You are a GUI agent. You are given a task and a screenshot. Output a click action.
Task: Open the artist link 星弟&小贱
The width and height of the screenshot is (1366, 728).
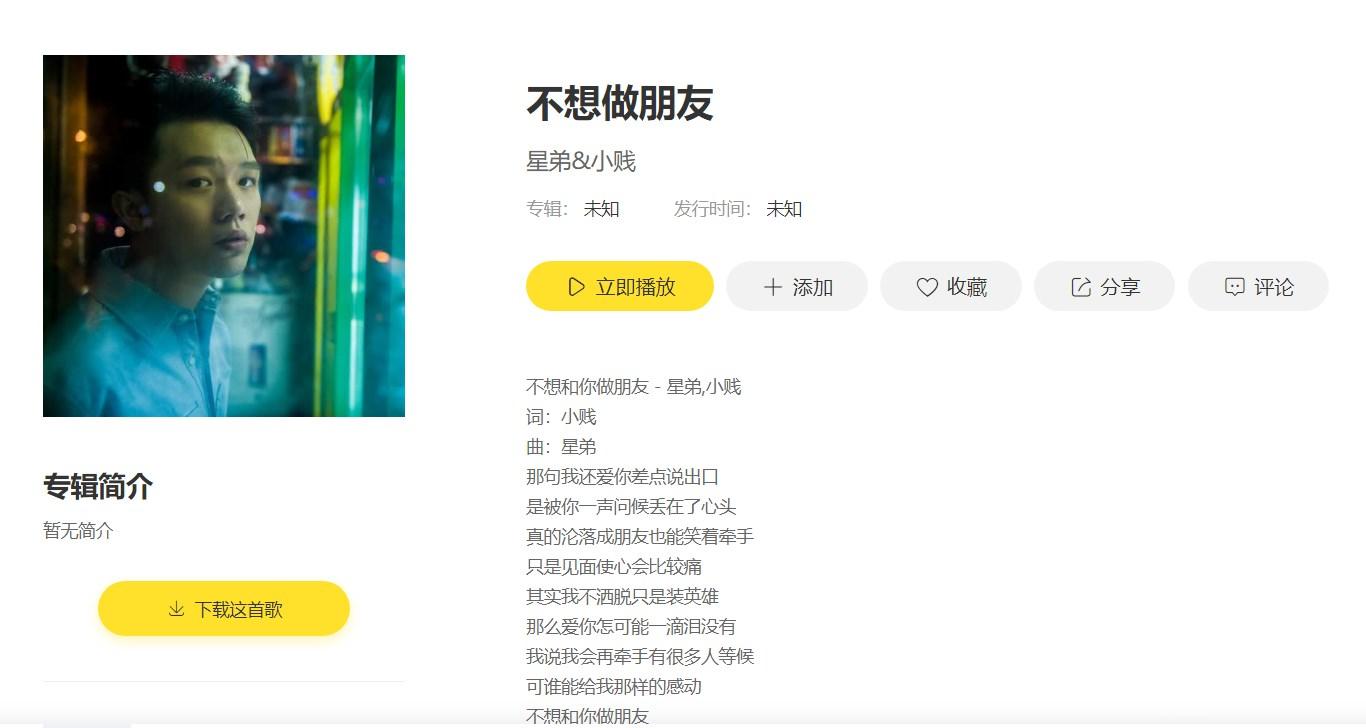coord(581,161)
